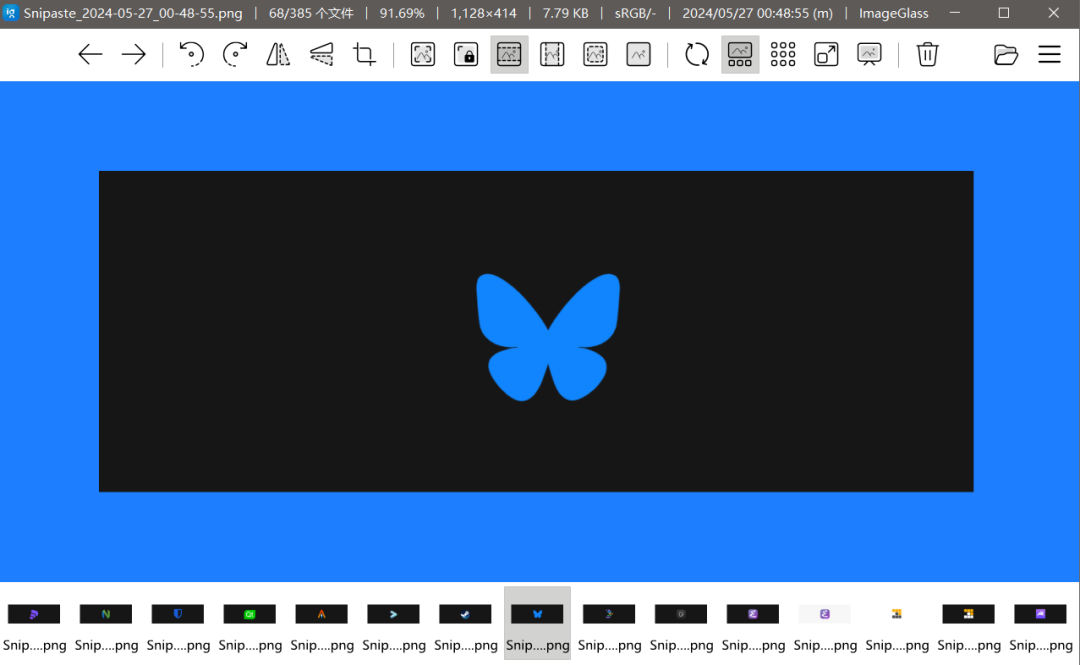
Task: Flip the image vertically
Action: [321, 54]
